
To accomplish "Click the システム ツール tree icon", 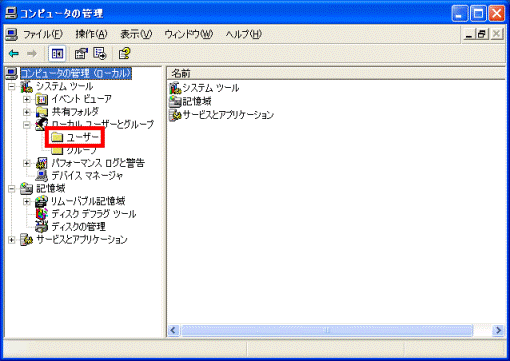I will pyautogui.click(x=26, y=87).
